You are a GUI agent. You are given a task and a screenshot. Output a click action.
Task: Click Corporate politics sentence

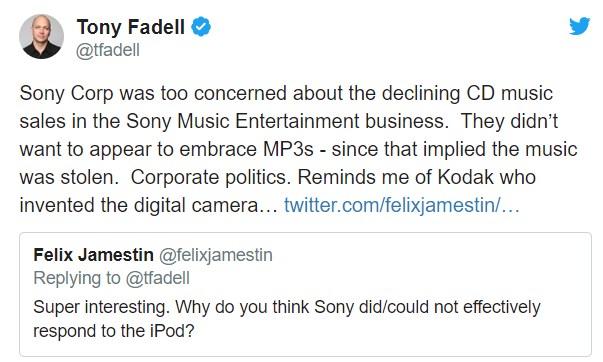pyautogui.click(x=208, y=177)
